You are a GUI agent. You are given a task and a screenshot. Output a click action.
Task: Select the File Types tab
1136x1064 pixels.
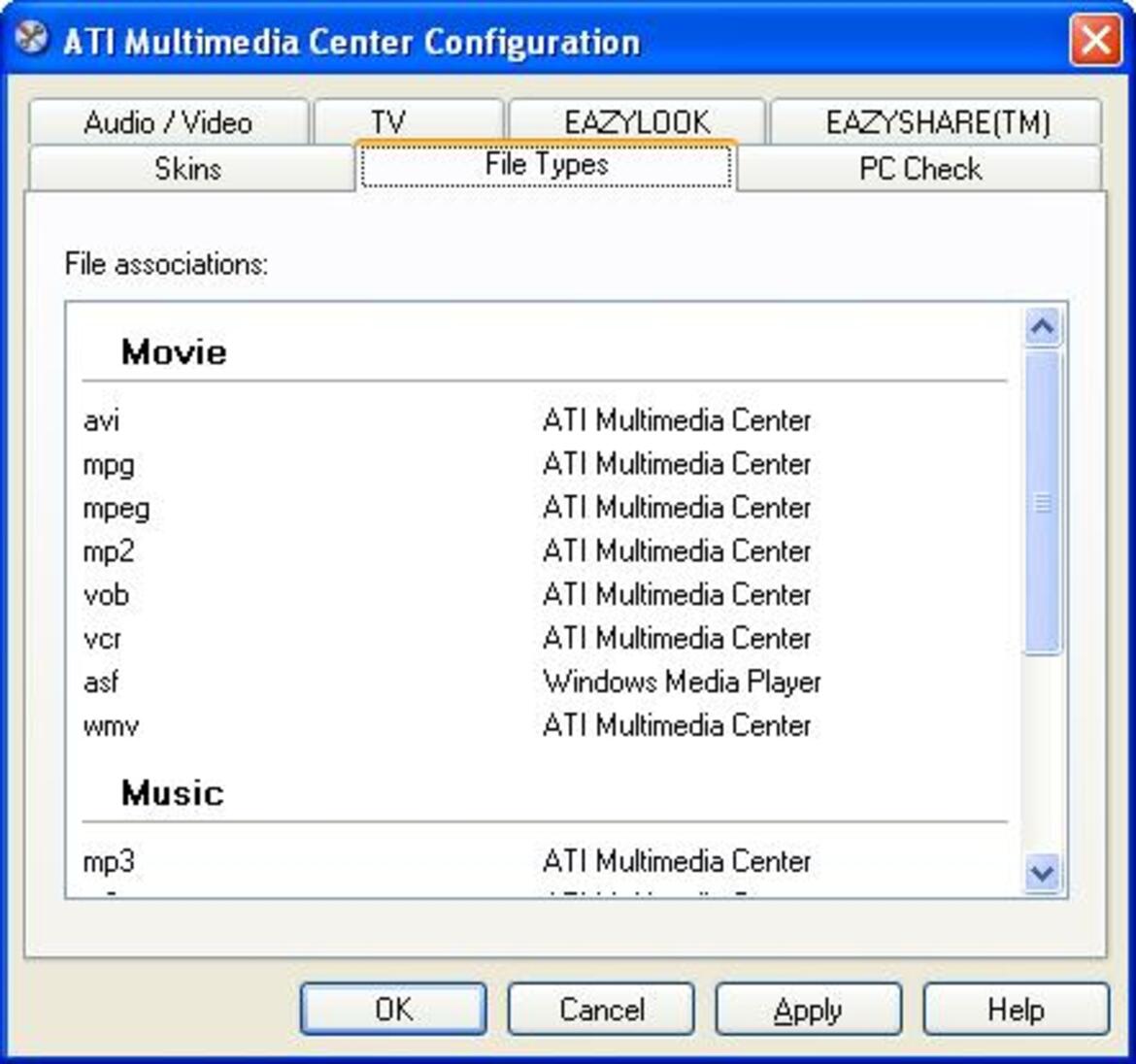click(x=547, y=165)
